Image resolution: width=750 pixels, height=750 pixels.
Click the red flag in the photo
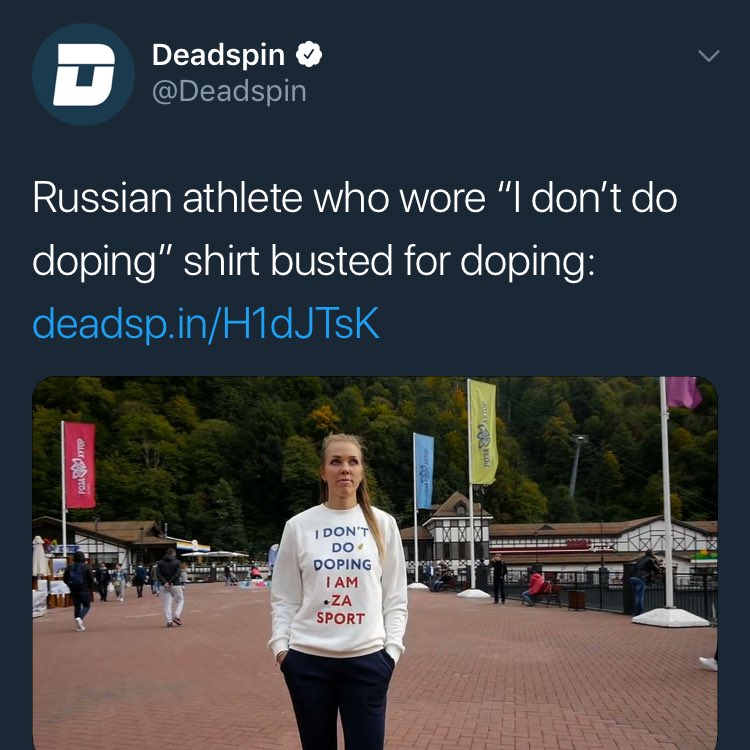click(79, 465)
